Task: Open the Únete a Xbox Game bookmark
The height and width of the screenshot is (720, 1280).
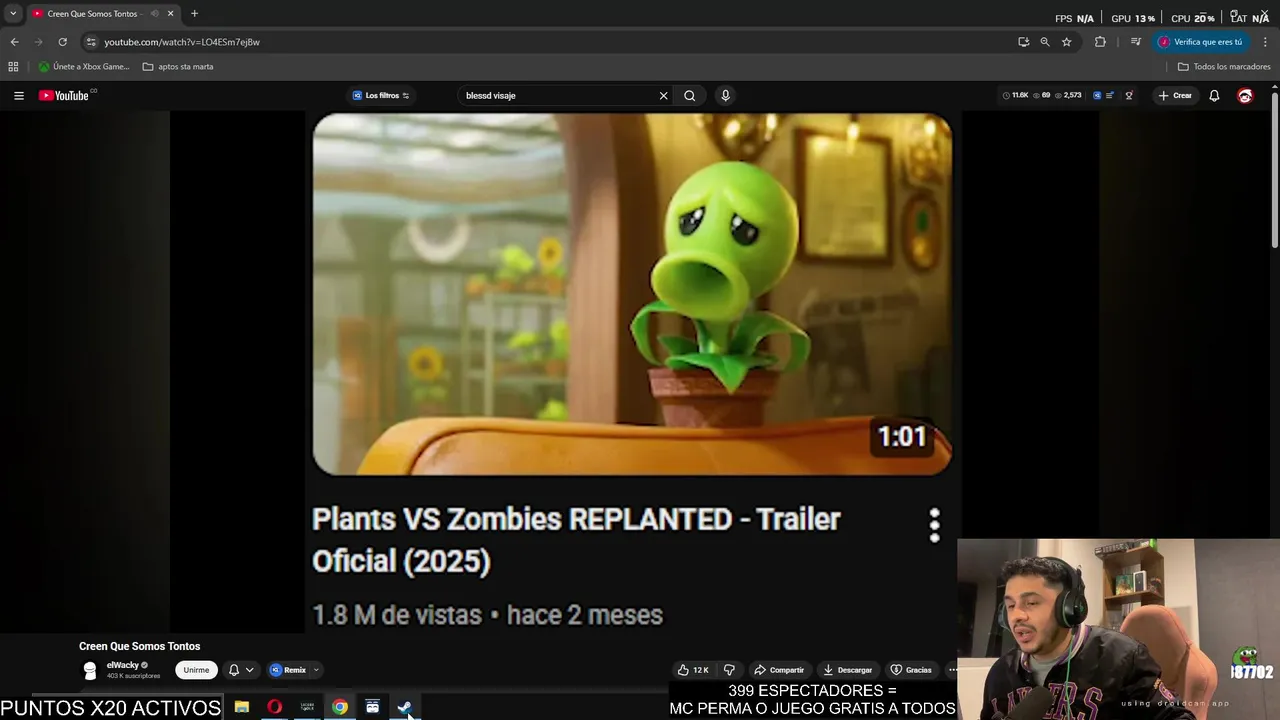Action: (84, 67)
